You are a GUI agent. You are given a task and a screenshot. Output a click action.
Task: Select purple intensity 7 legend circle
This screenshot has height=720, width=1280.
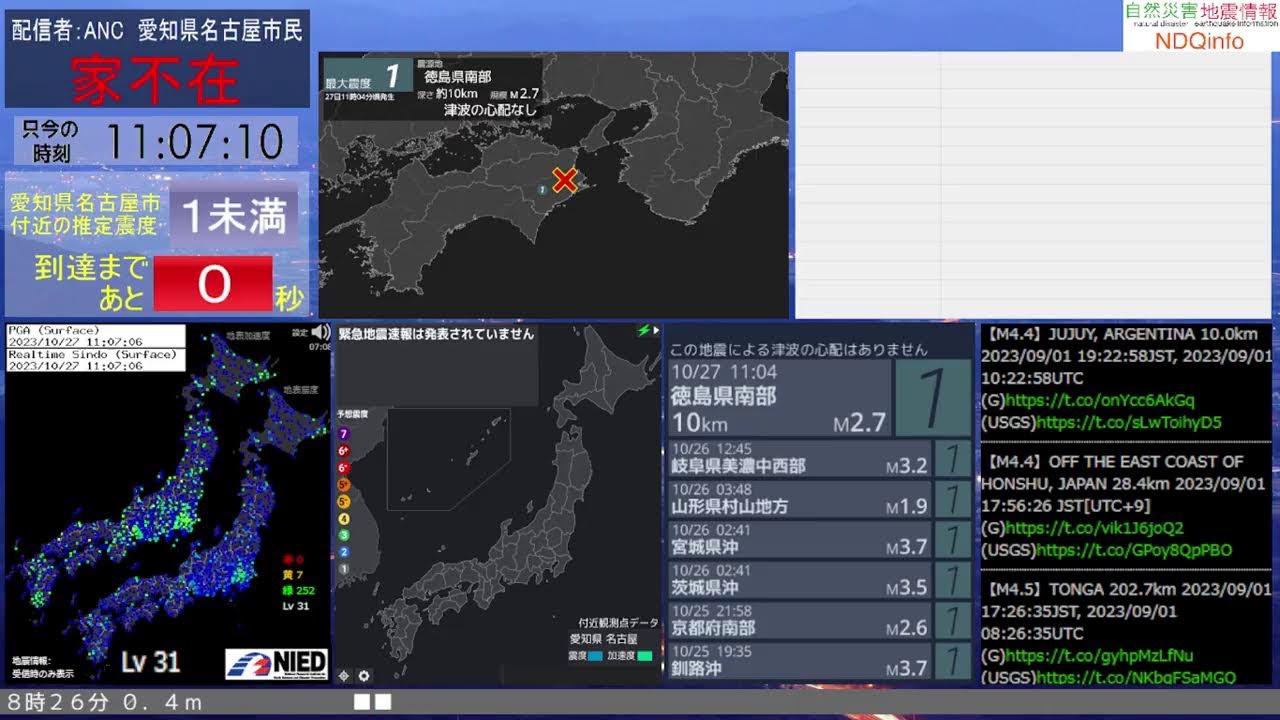click(x=344, y=434)
